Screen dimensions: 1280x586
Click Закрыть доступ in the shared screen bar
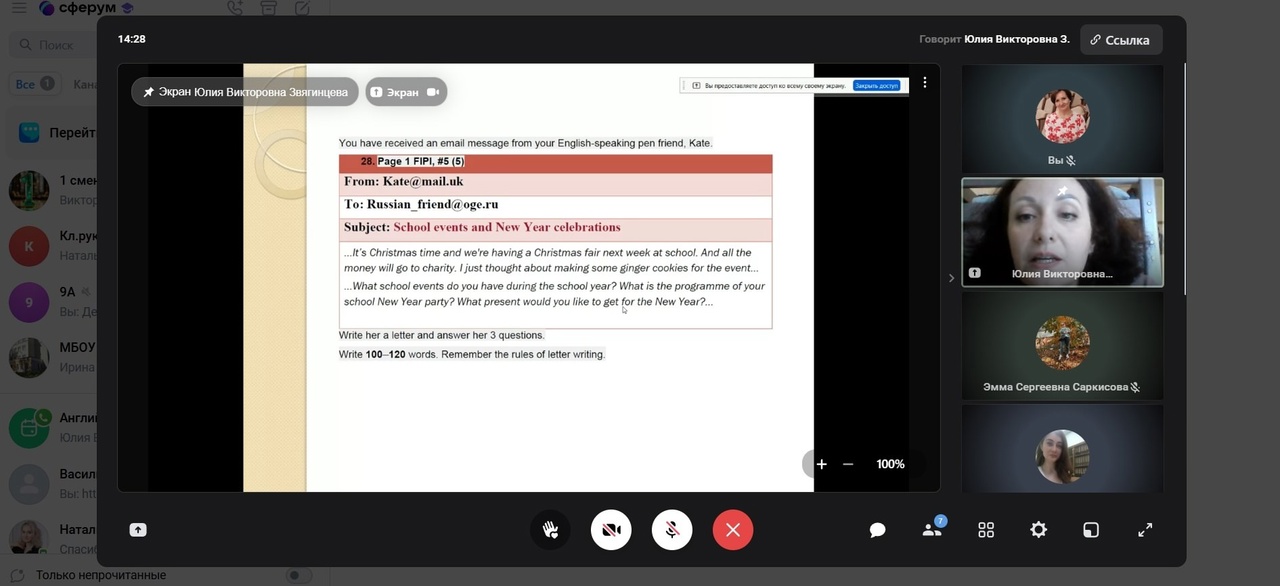click(876, 86)
